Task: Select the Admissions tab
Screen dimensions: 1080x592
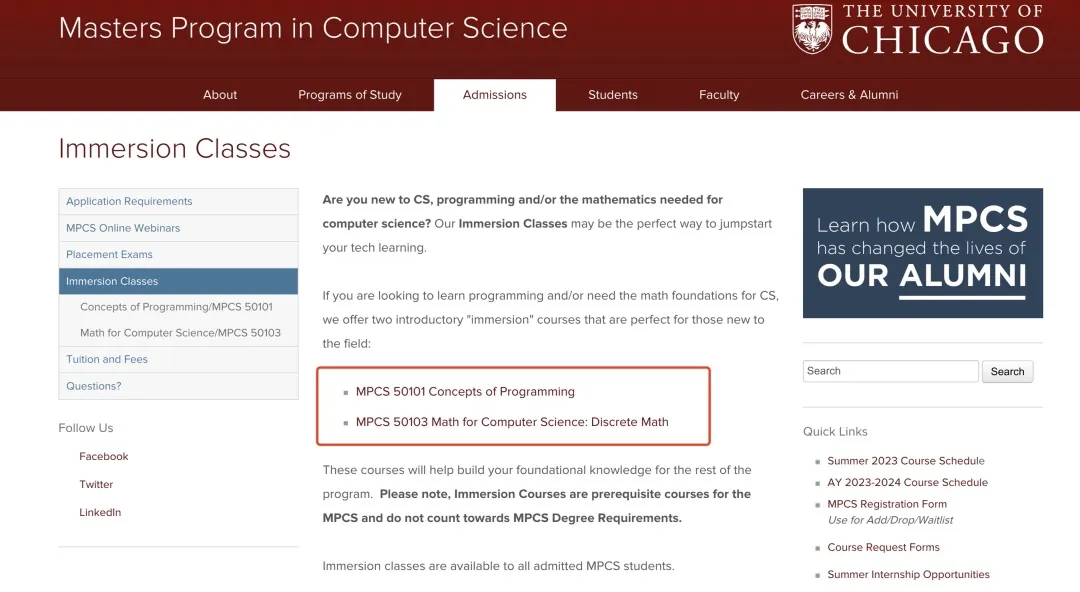Action: coord(494,95)
